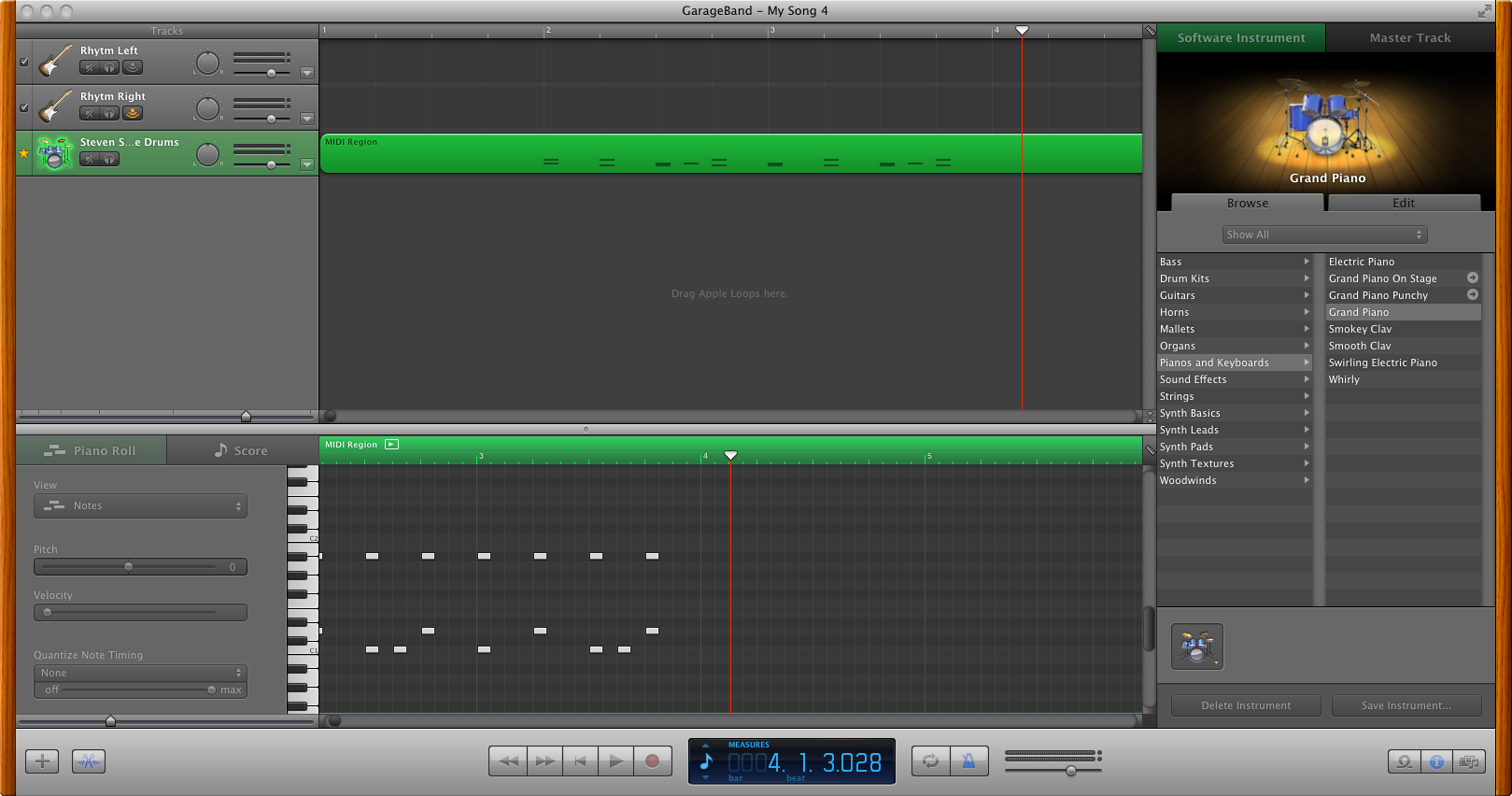
Task: Click the MIDI Region in drums track
Action: pos(730,153)
